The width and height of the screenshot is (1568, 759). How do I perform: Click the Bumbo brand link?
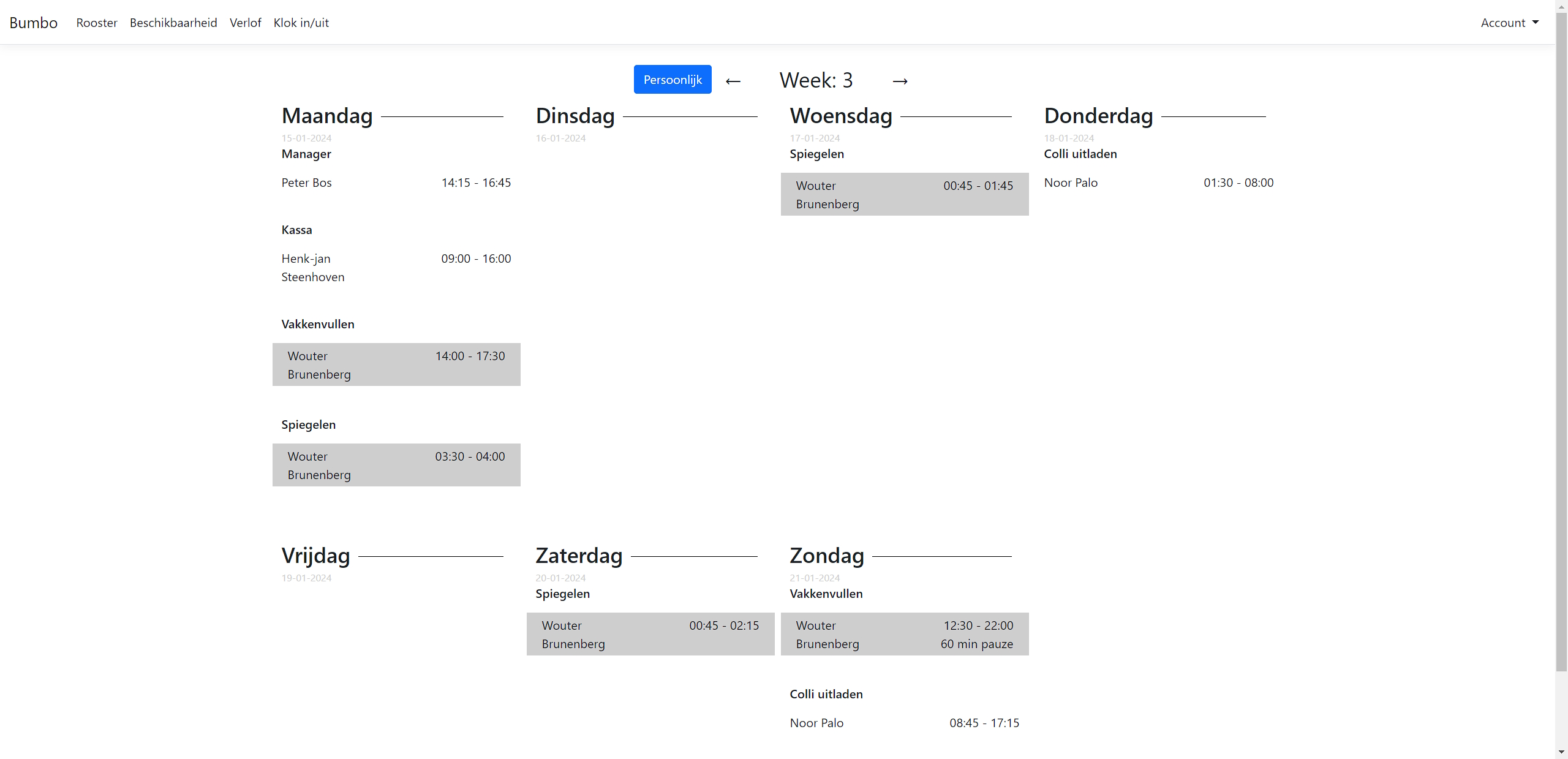pos(34,23)
